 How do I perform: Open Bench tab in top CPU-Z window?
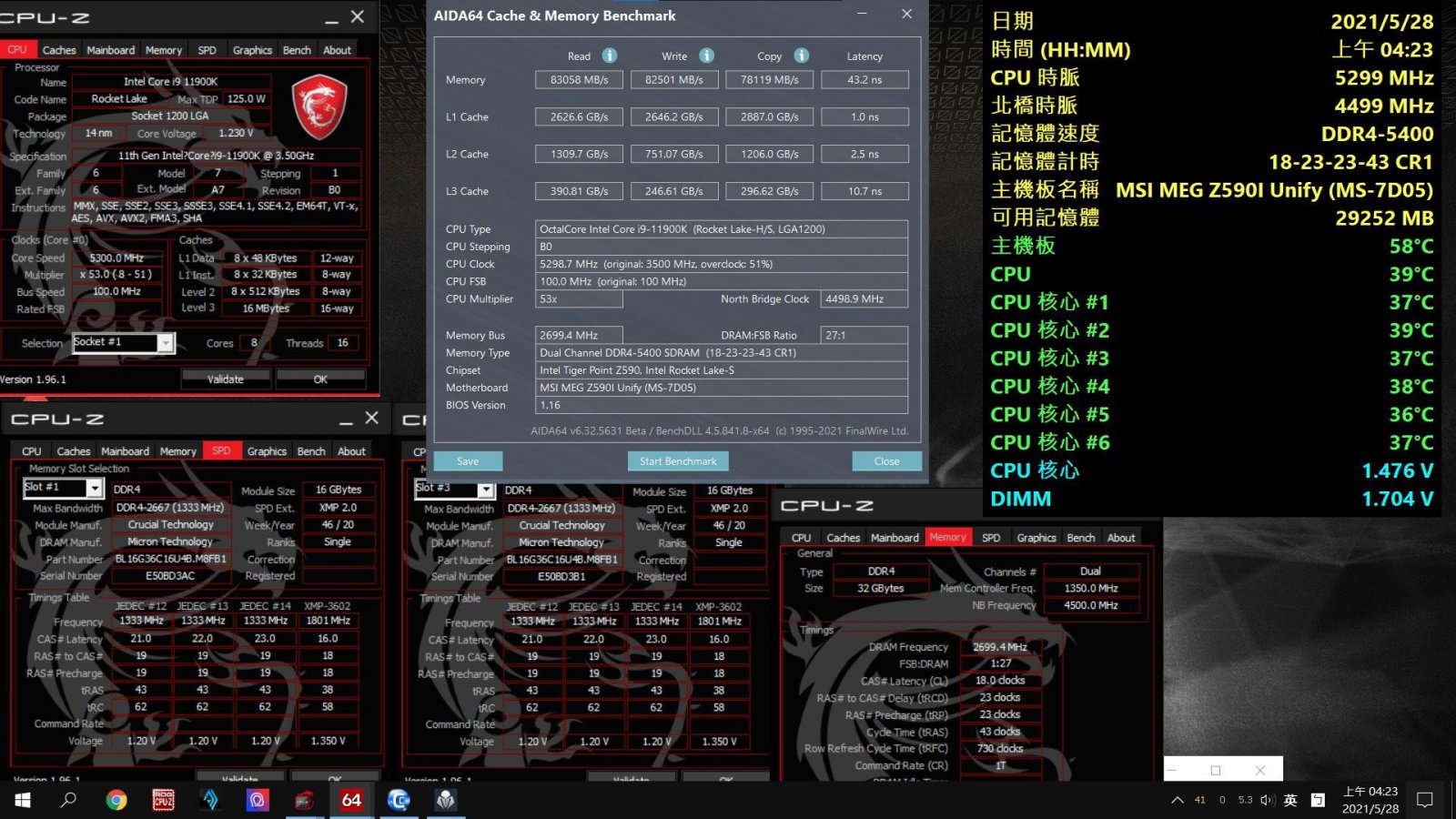pyautogui.click(x=297, y=50)
